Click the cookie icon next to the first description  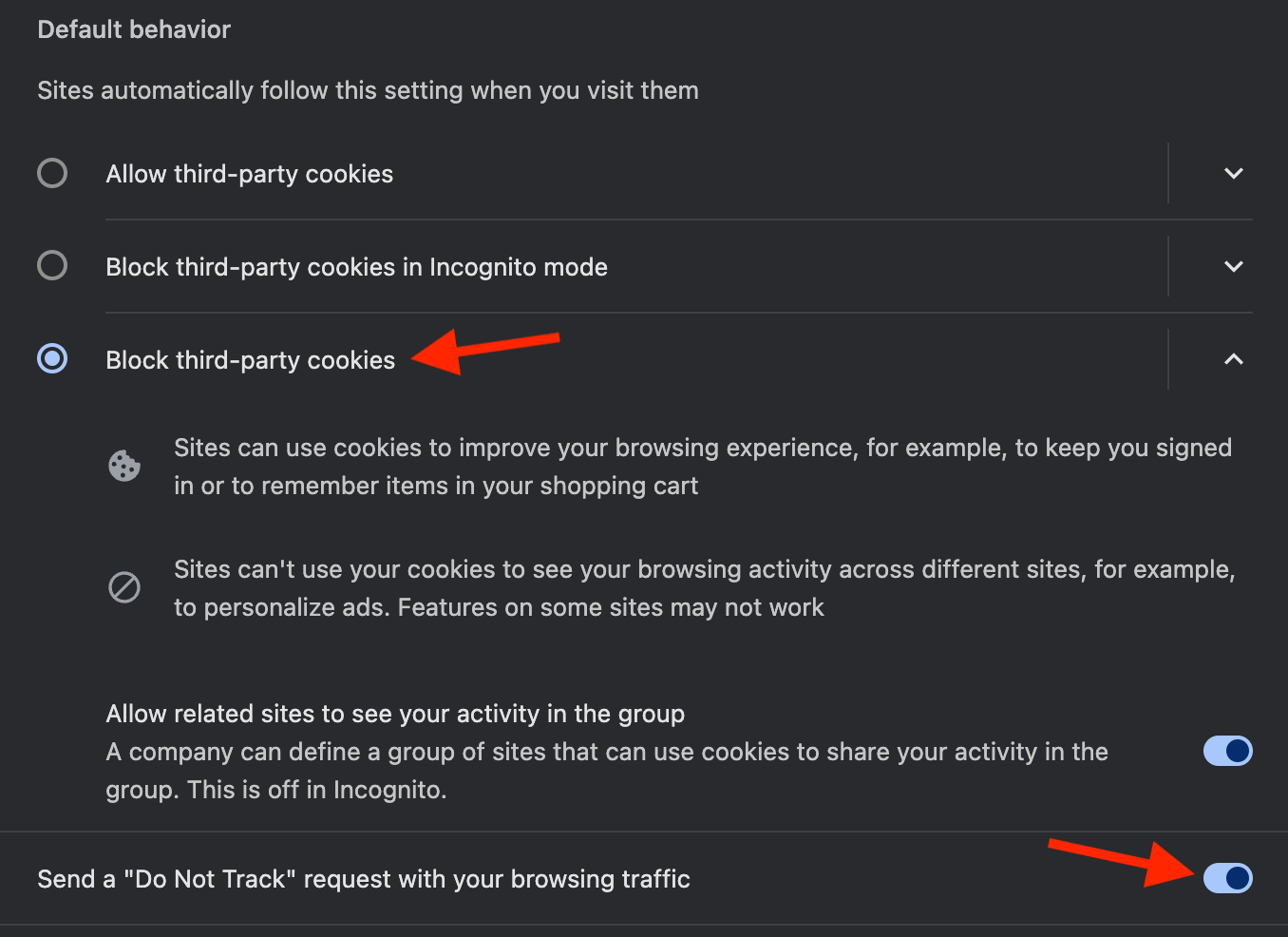click(124, 466)
